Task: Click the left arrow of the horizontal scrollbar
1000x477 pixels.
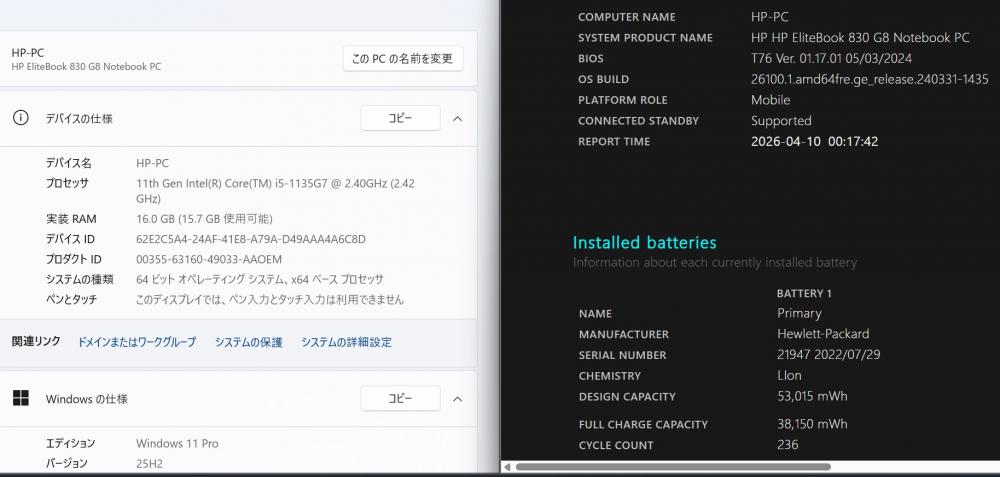Action: point(508,466)
